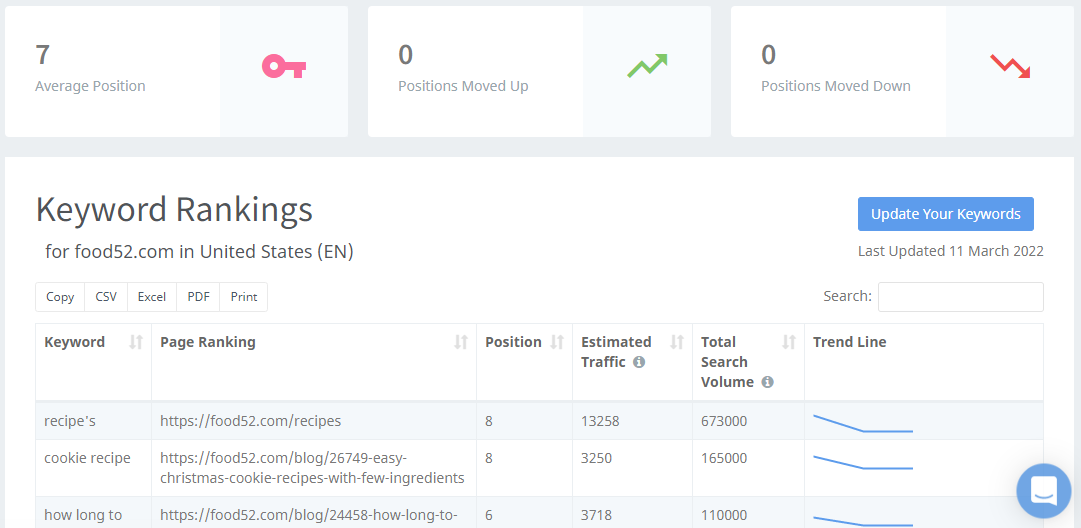The image size is (1081, 528).
Task: Print the keyword rankings table
Action: pyautogui.click(x=244, y=297)
